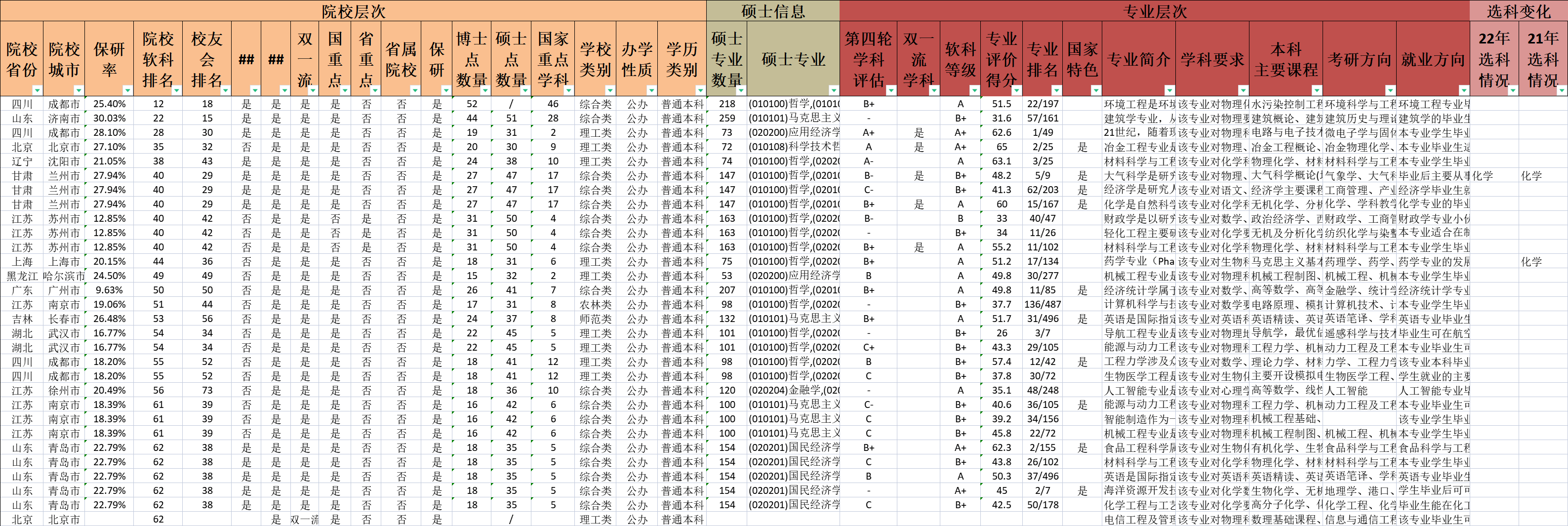This screenshot has width=1568, height=526.
Task: Expand the 硕士专业数量 filter arrow
Action: 741,90
